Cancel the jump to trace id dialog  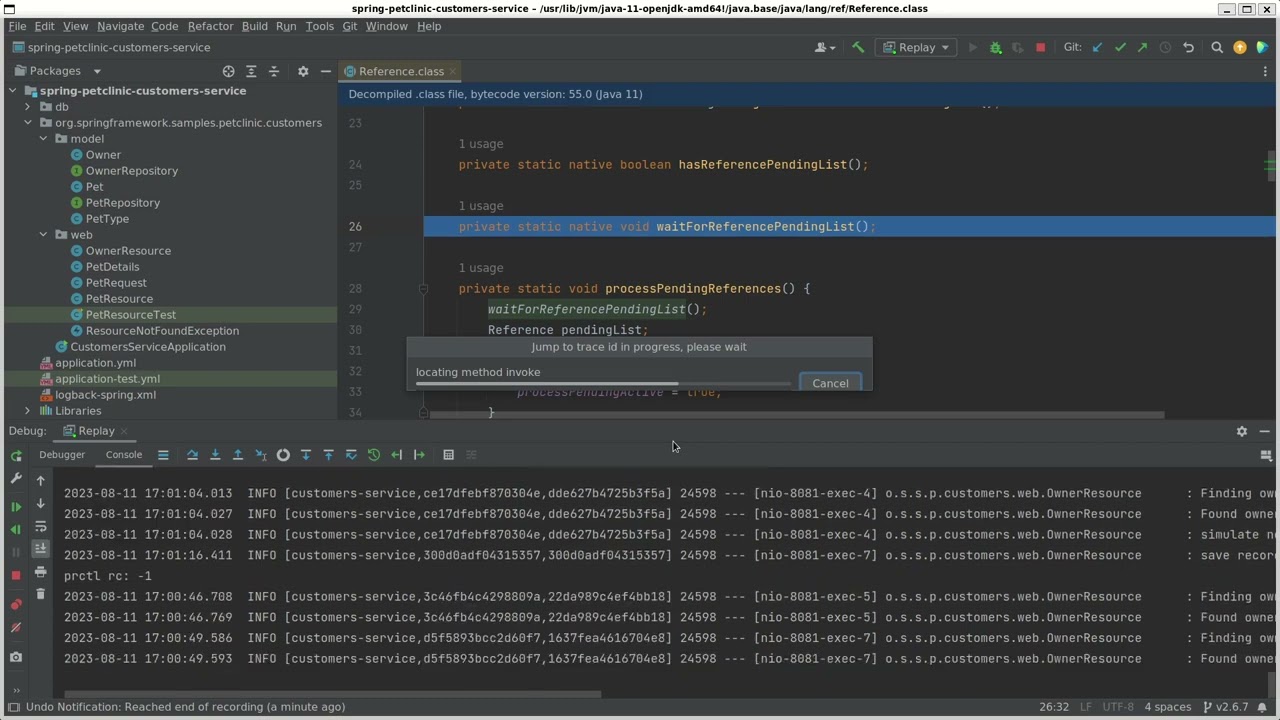pyautogui.click(x=830, y=383)
